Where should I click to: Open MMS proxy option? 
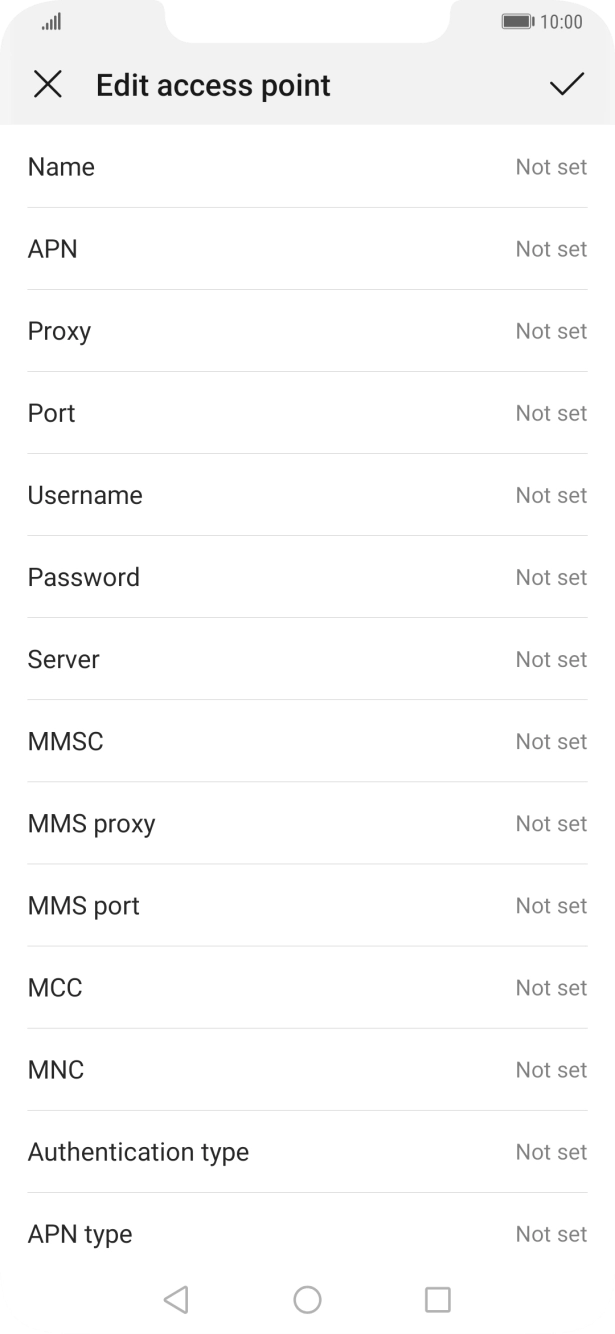[x=307, y=823]
